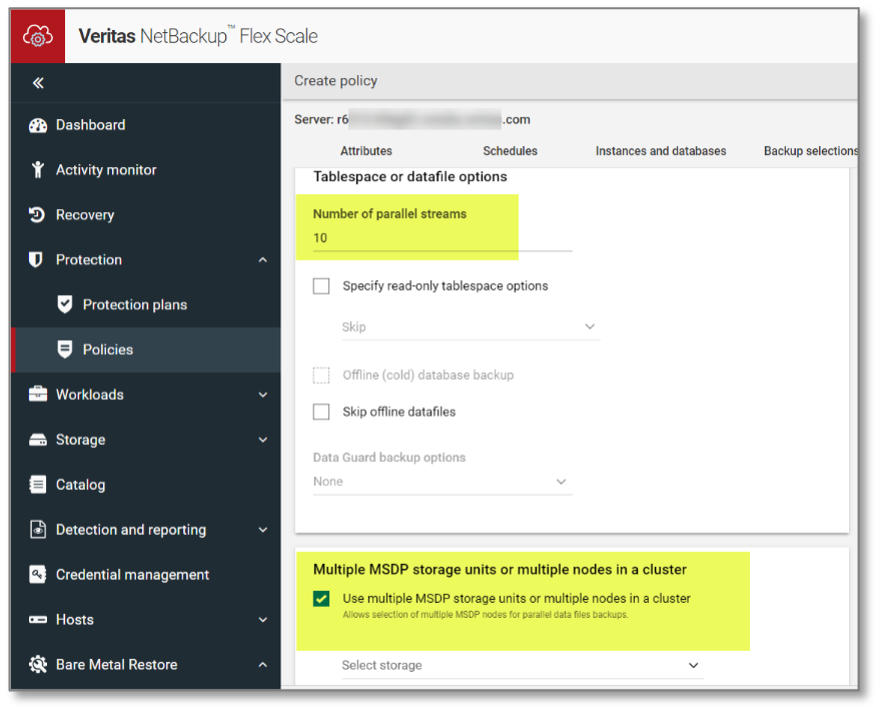880x715 pixels.
Task: Click the Veritas cloud logo icon
Action: coord(38,36)
